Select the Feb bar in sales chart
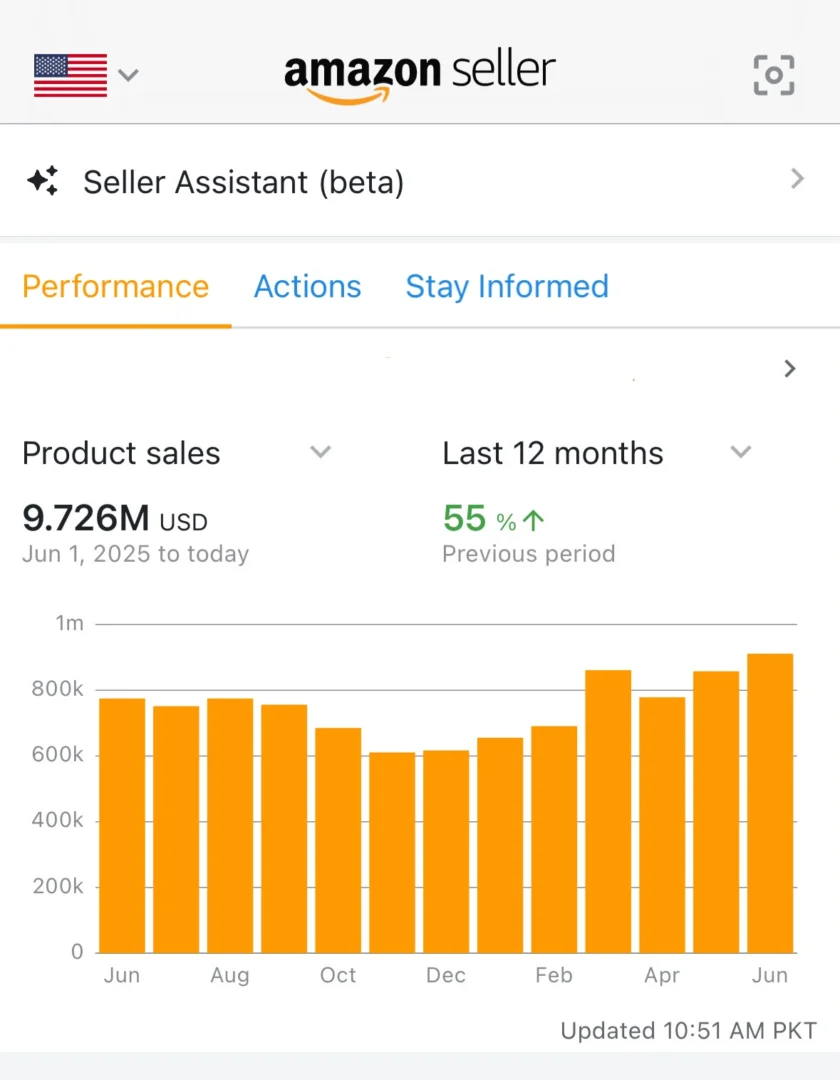 554,839
